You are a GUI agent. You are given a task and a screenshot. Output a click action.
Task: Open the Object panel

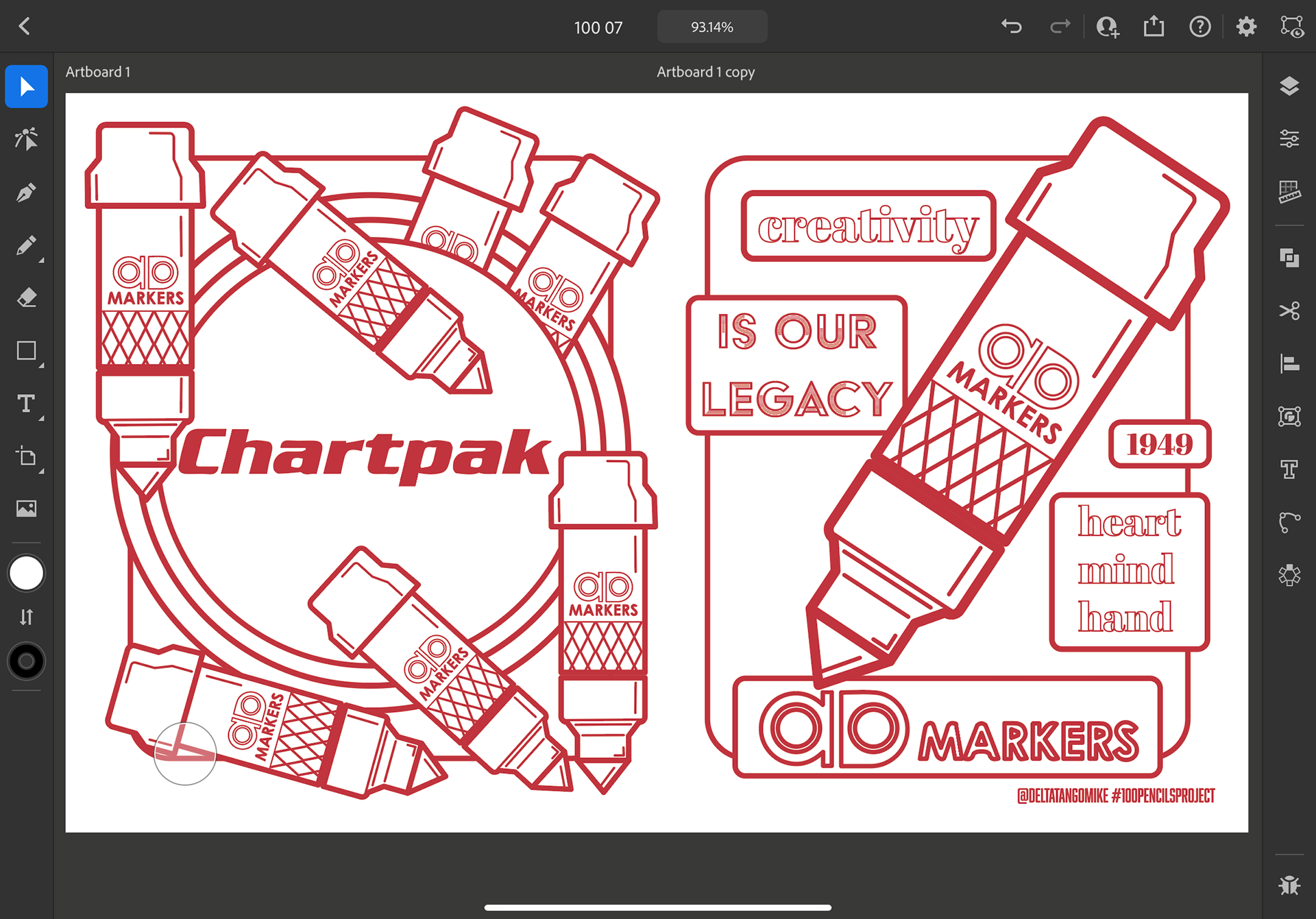click(x=1289, y=417)
